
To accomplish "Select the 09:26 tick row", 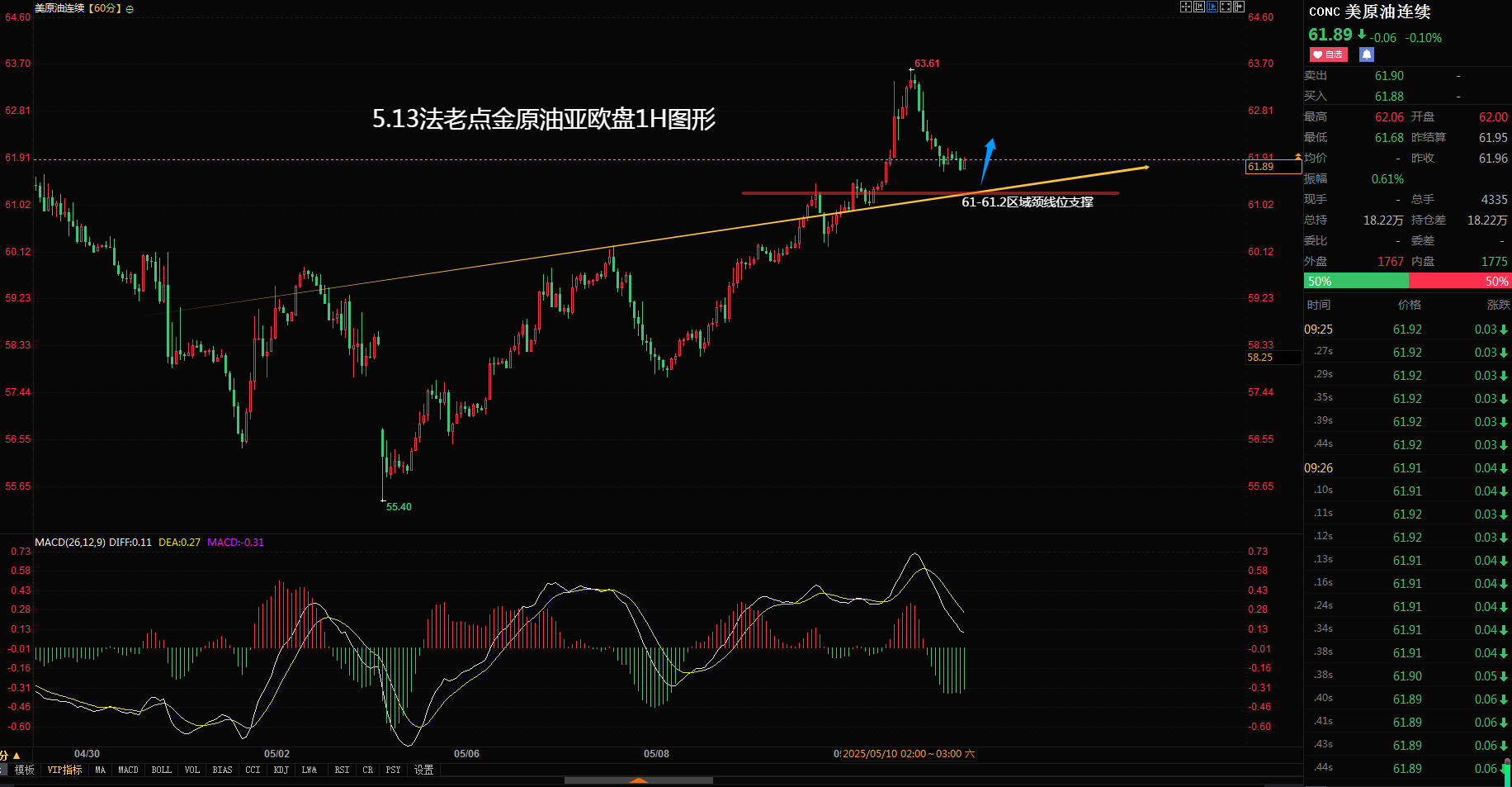I will pos(1407,468).
